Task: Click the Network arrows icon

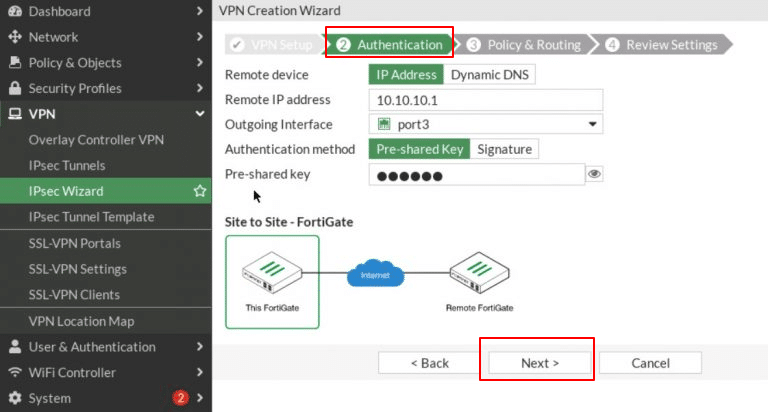Action: pyautogui.click(x=15, y=37)
